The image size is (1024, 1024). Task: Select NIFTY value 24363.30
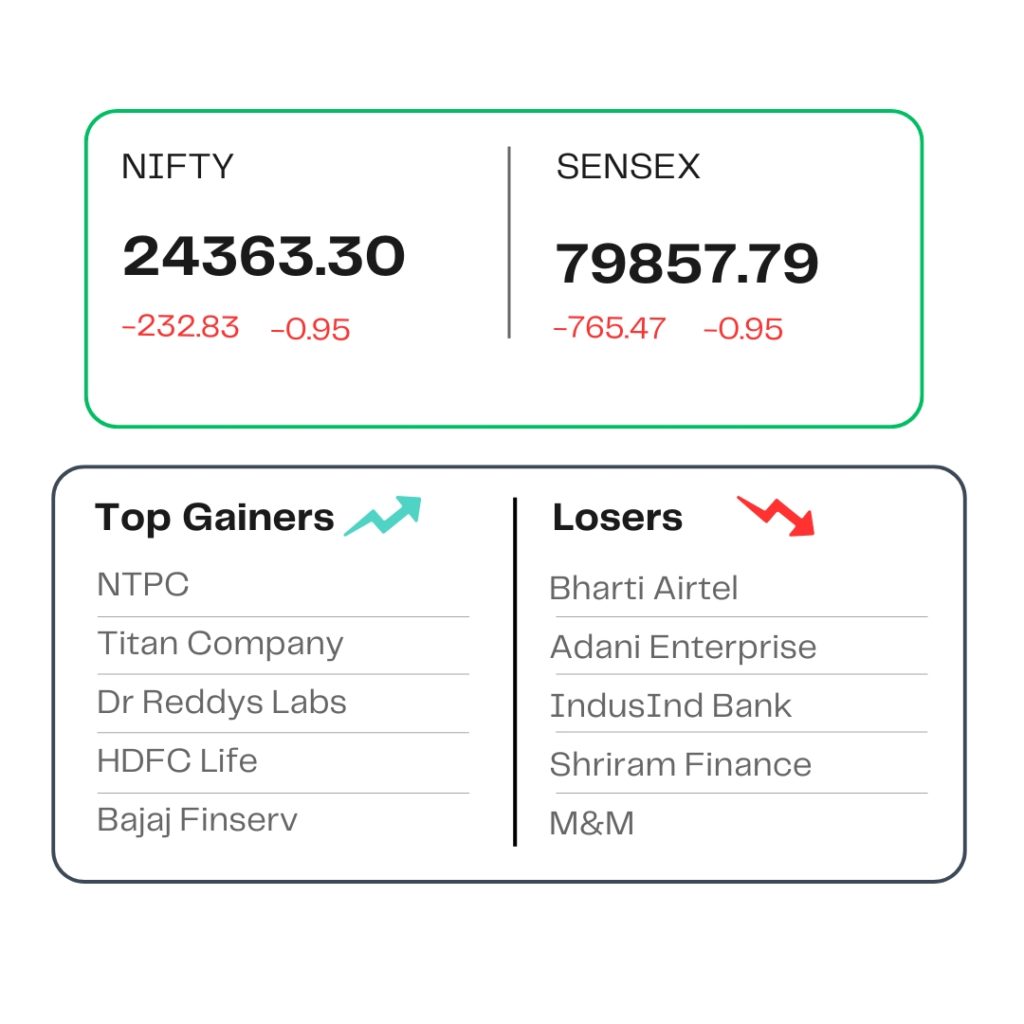tap(264, 255)
